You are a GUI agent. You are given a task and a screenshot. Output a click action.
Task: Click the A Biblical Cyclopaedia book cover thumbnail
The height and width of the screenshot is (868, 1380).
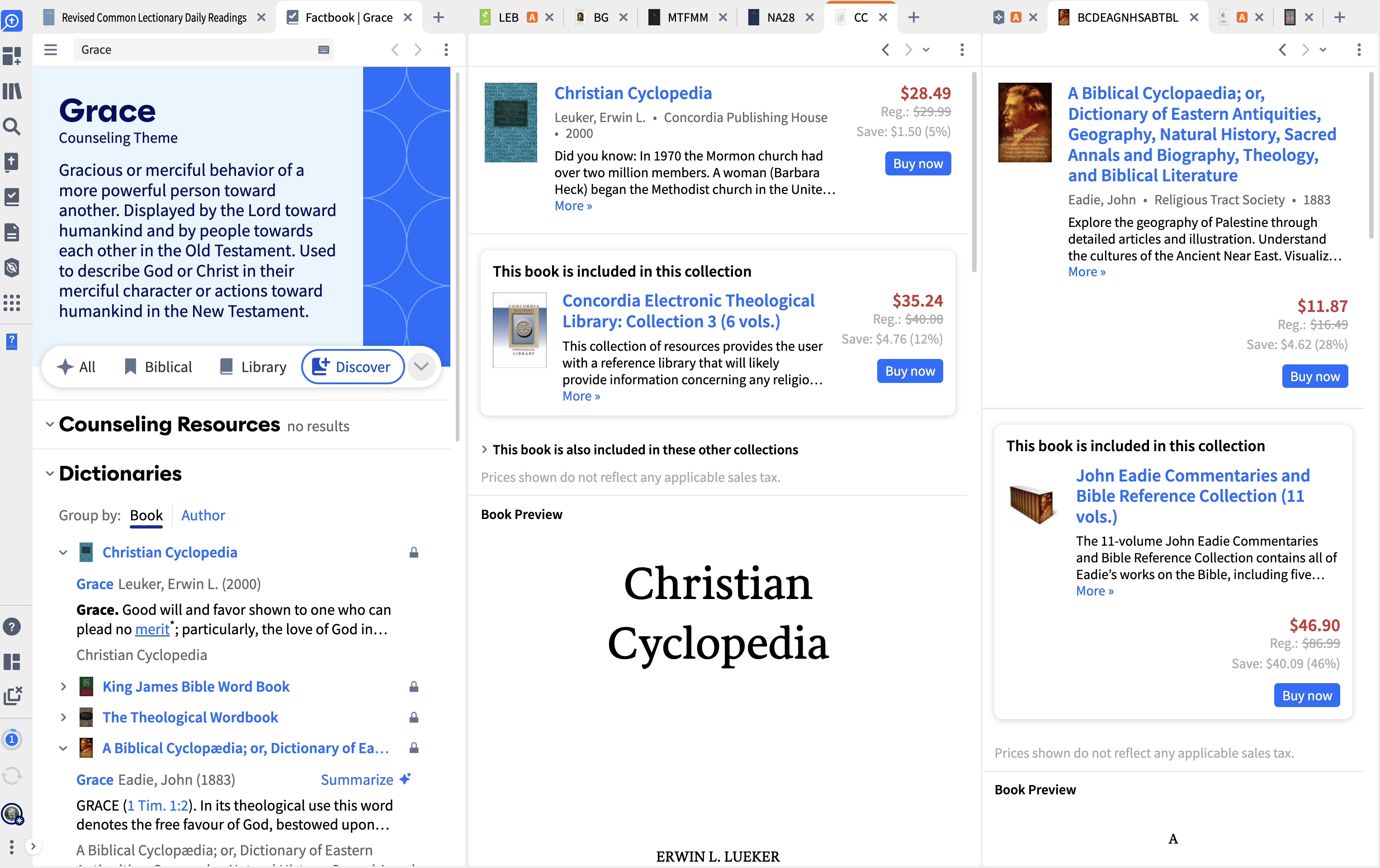(x=1025, y=122)
